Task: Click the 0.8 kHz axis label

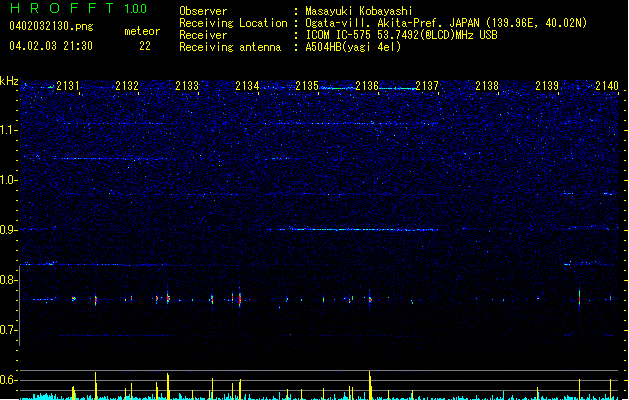Action: [8, 280]
